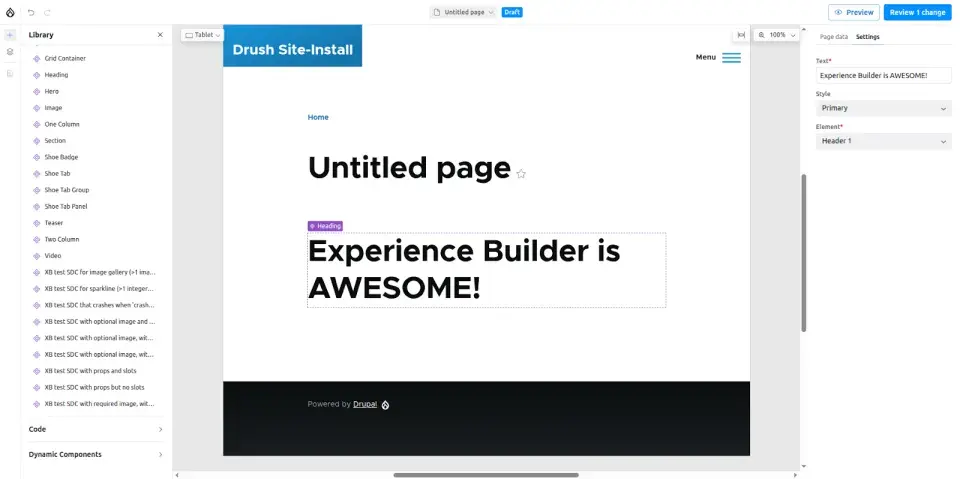Click the hamburger Menu icon in page preview

[731, 58]
